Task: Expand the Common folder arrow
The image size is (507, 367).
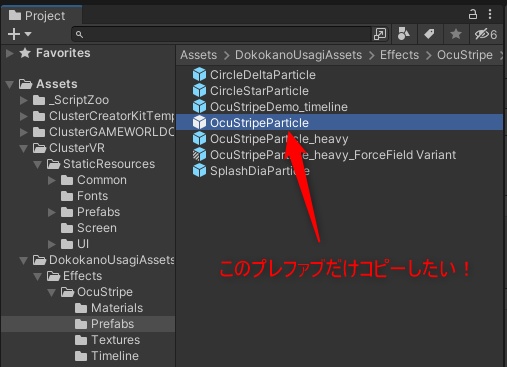Action: [51, 180]
